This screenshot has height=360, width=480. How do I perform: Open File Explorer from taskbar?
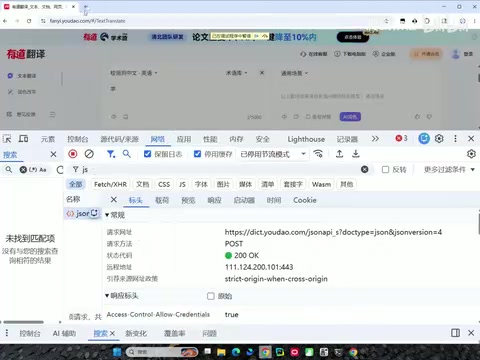pos(221,352)
